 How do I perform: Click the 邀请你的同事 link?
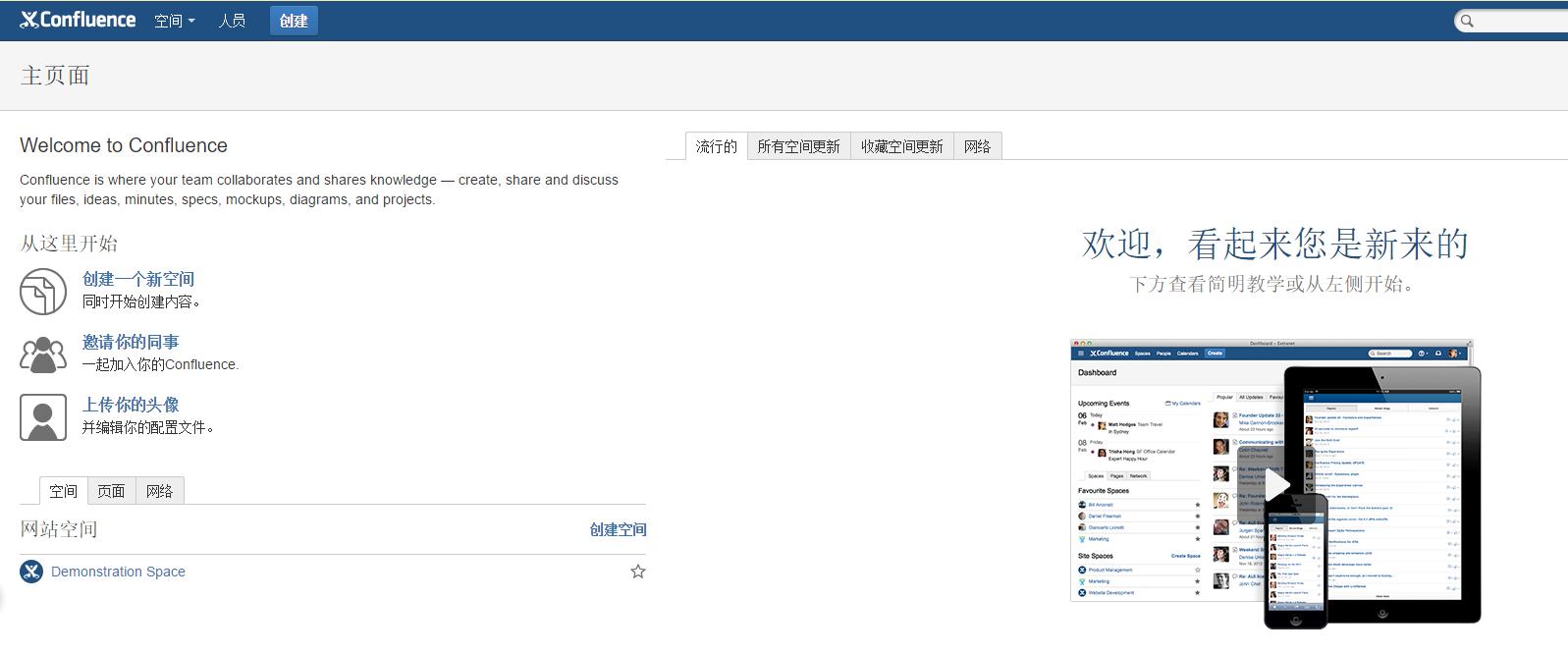click(131, 342)
